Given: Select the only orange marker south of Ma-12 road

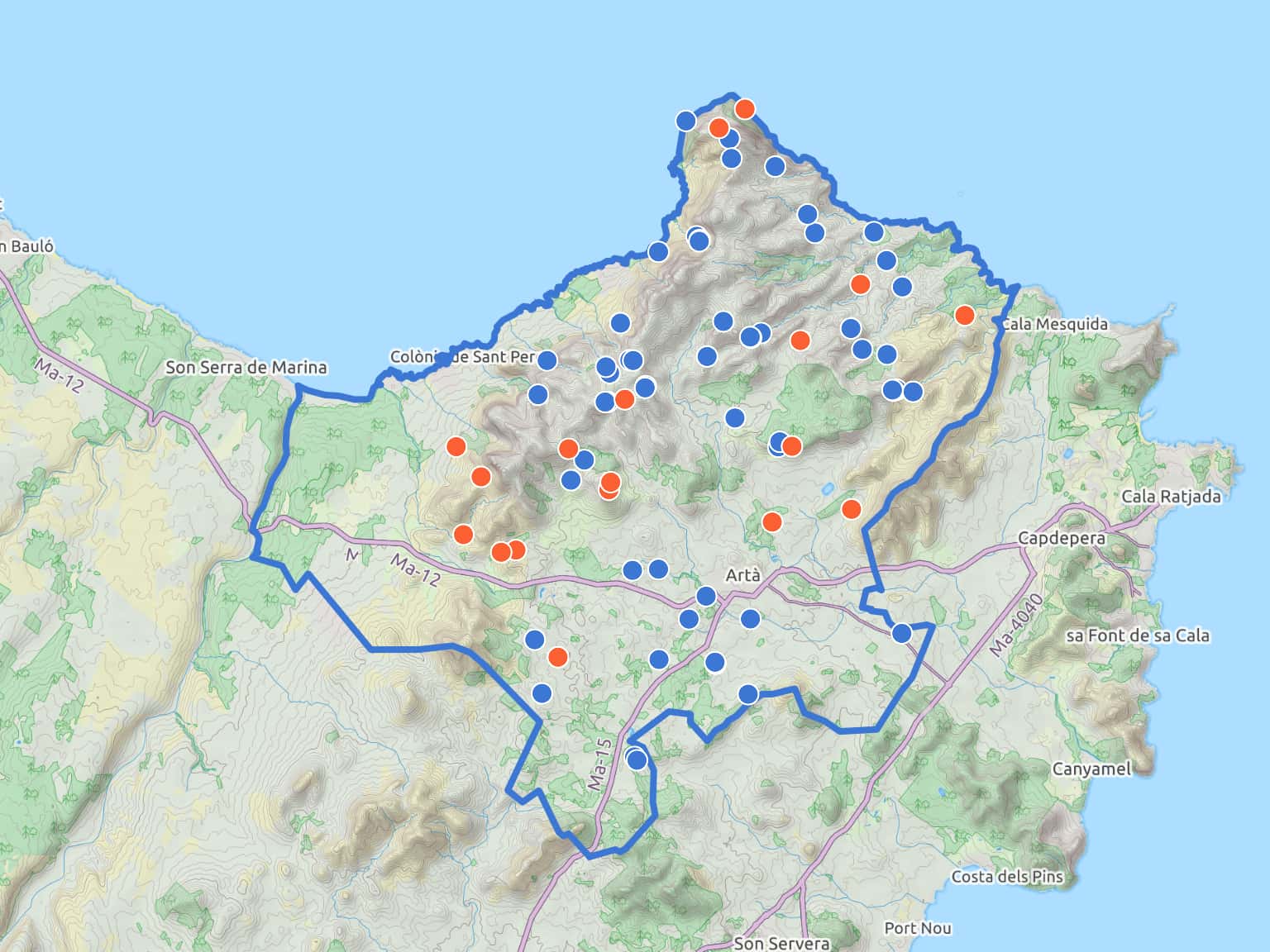Looking at the screenshot, I should pos(558,657).
